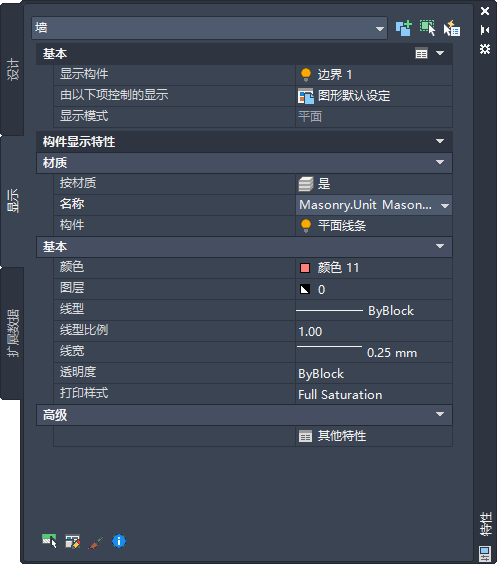
Task: Switch to the 扩展数据 tab
Action: tap(13, 333)
